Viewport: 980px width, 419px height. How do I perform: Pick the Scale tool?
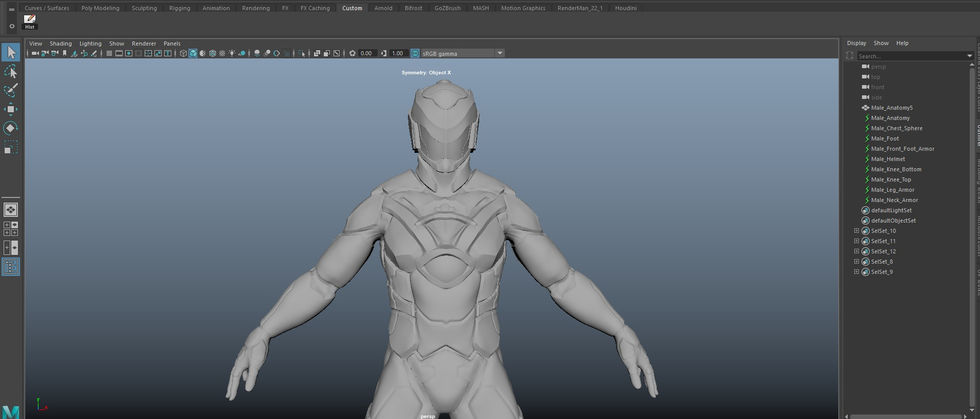coord(11,147)
